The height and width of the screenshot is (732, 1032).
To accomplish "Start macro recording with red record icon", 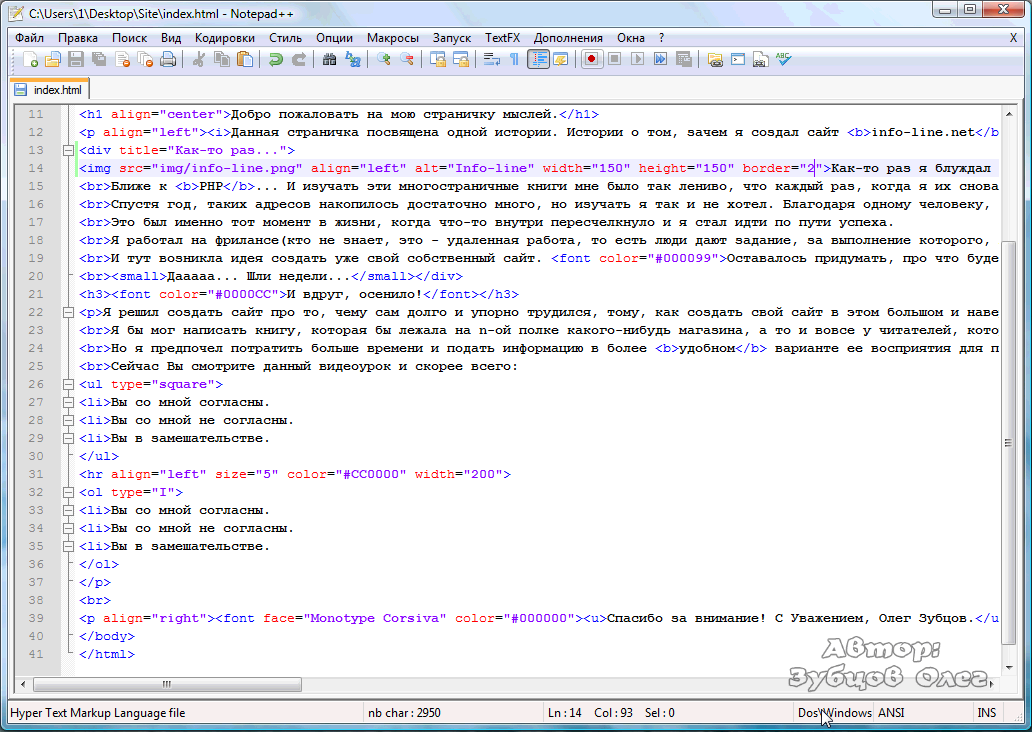I will pyautogui.click(x=592, y=60).
